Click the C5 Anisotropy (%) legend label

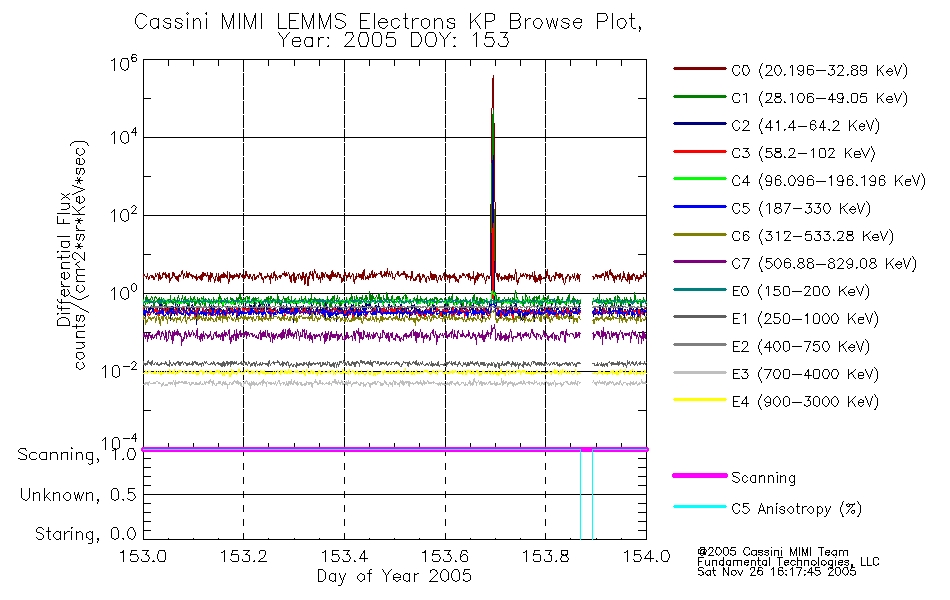(x=796, y=509)
